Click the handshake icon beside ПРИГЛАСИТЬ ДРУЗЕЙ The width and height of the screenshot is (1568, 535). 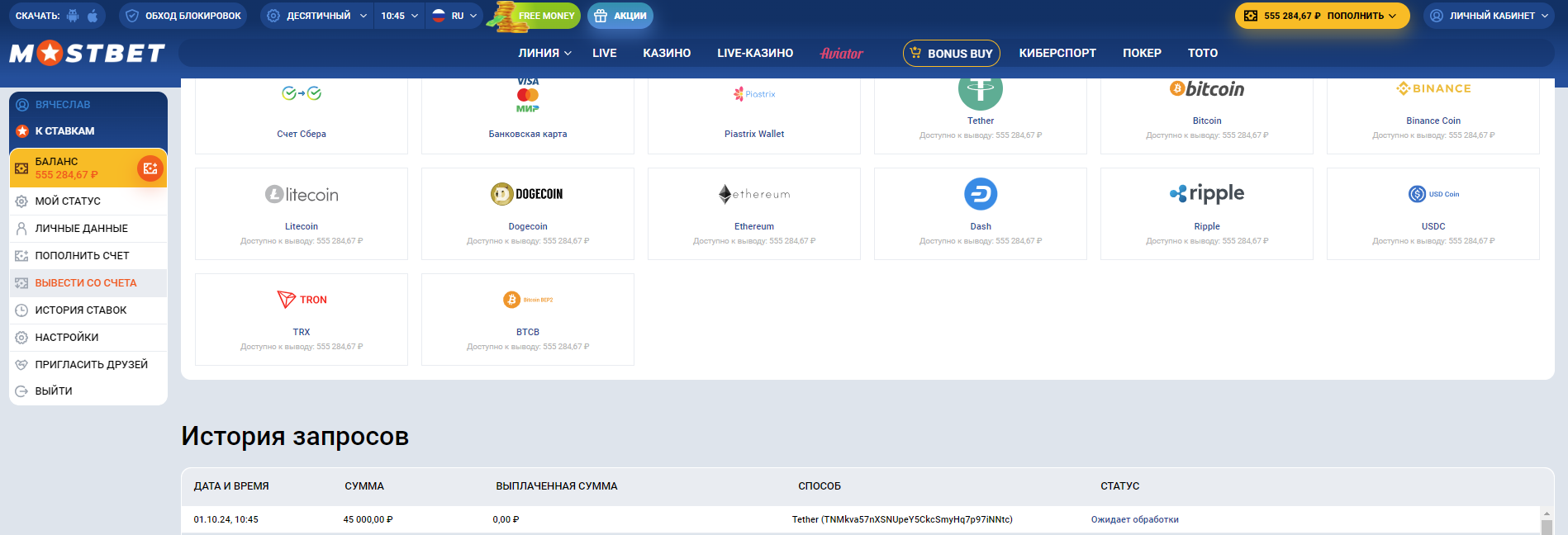(21, 365)
